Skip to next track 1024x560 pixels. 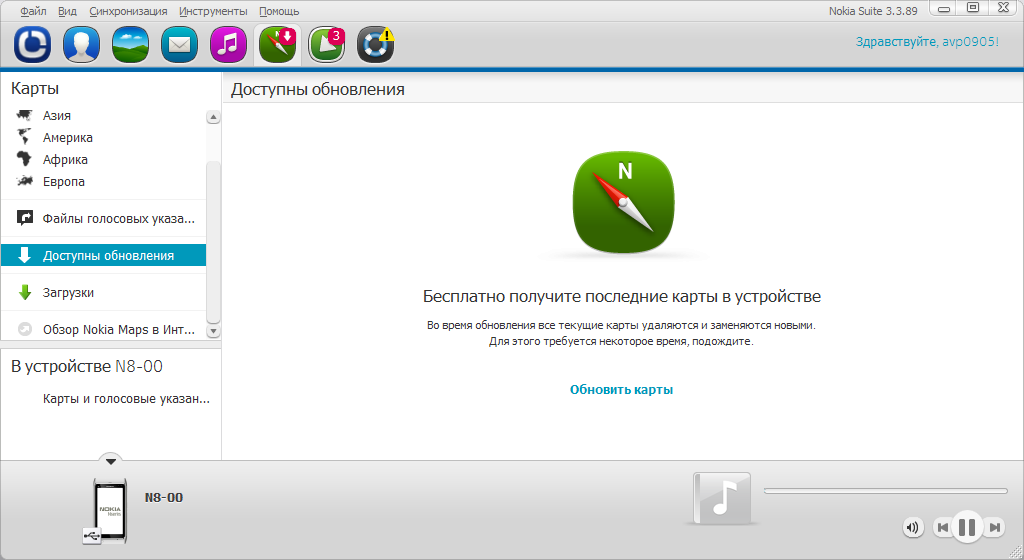[994, 527]
